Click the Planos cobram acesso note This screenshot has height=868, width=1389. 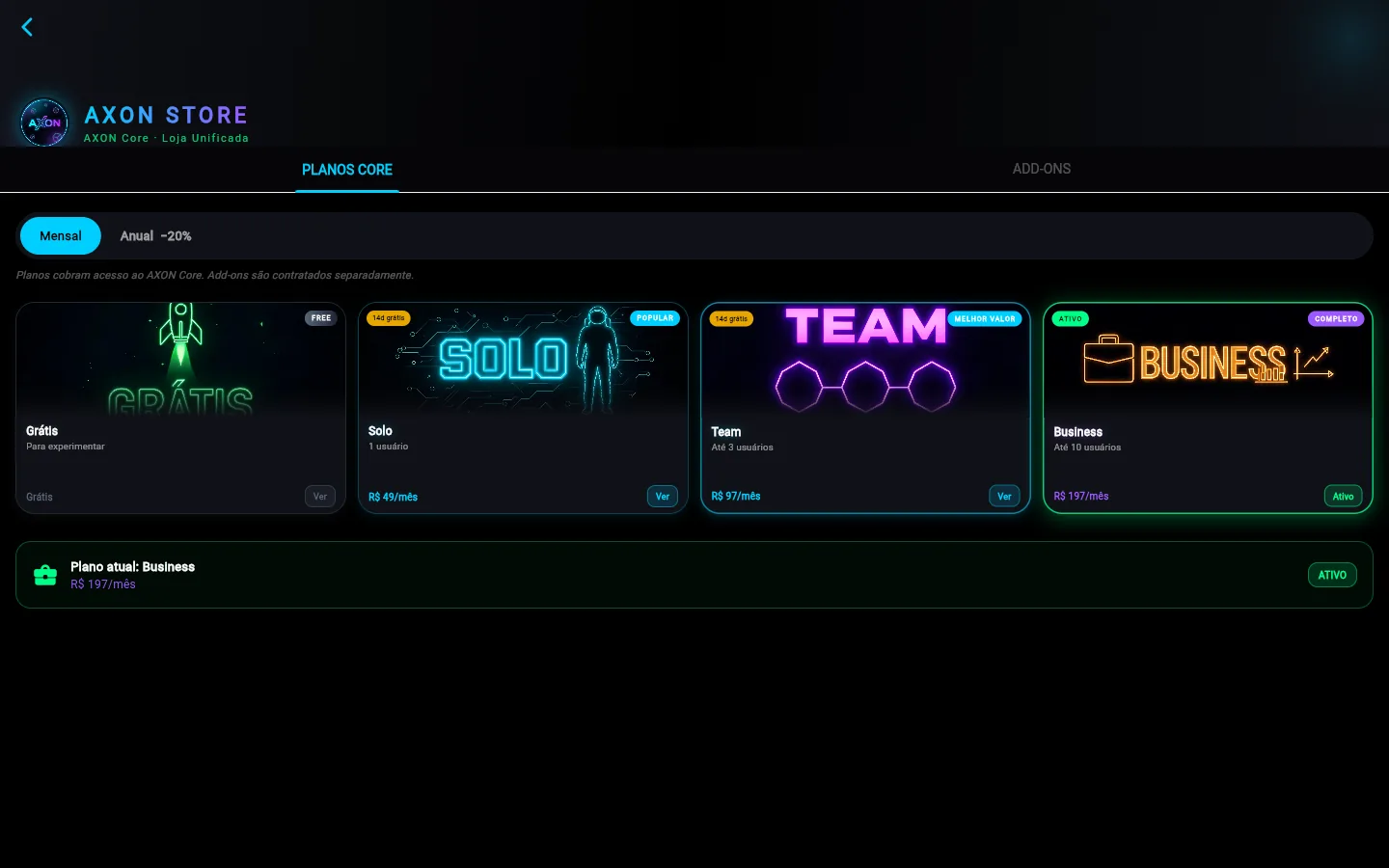[x=215, y=276]
